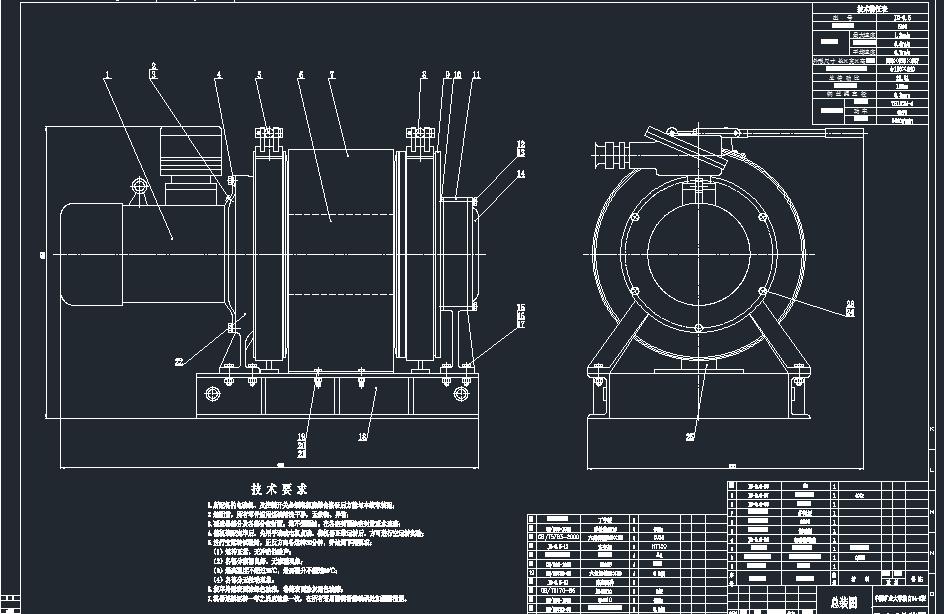Image resolution: width=944 pixels, height=614 pixels.
Task: Select part callout number 22
Action: point(179,362)
